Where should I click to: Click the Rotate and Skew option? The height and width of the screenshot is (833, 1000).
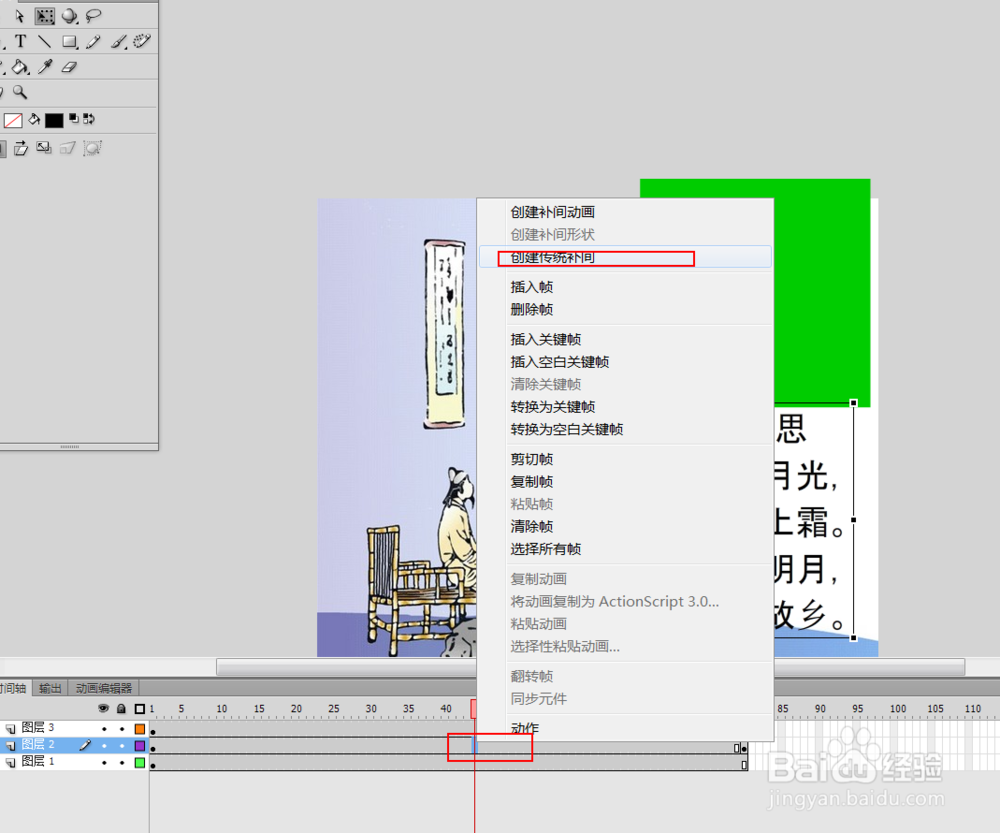20,148
